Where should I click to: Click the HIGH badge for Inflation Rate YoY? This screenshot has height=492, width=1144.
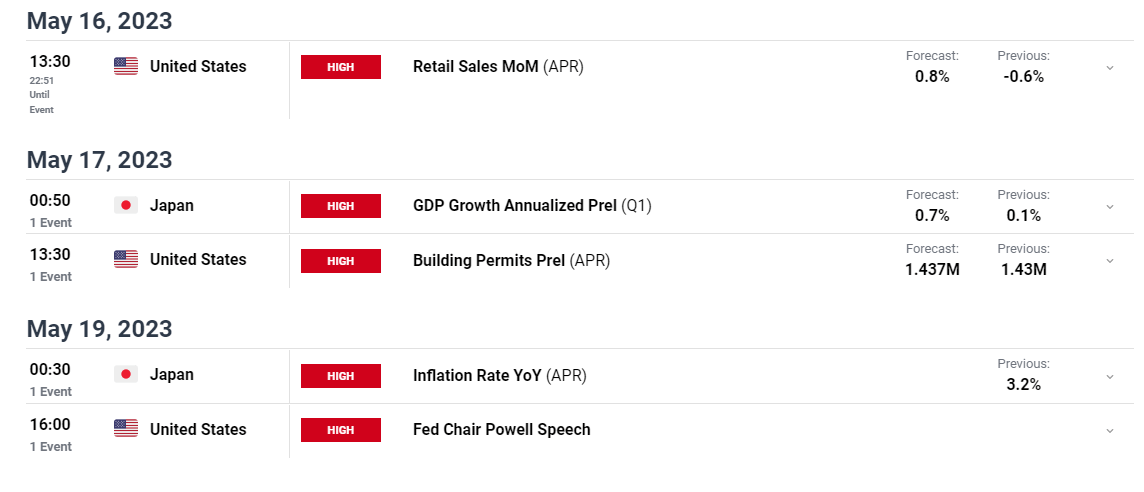341,376
